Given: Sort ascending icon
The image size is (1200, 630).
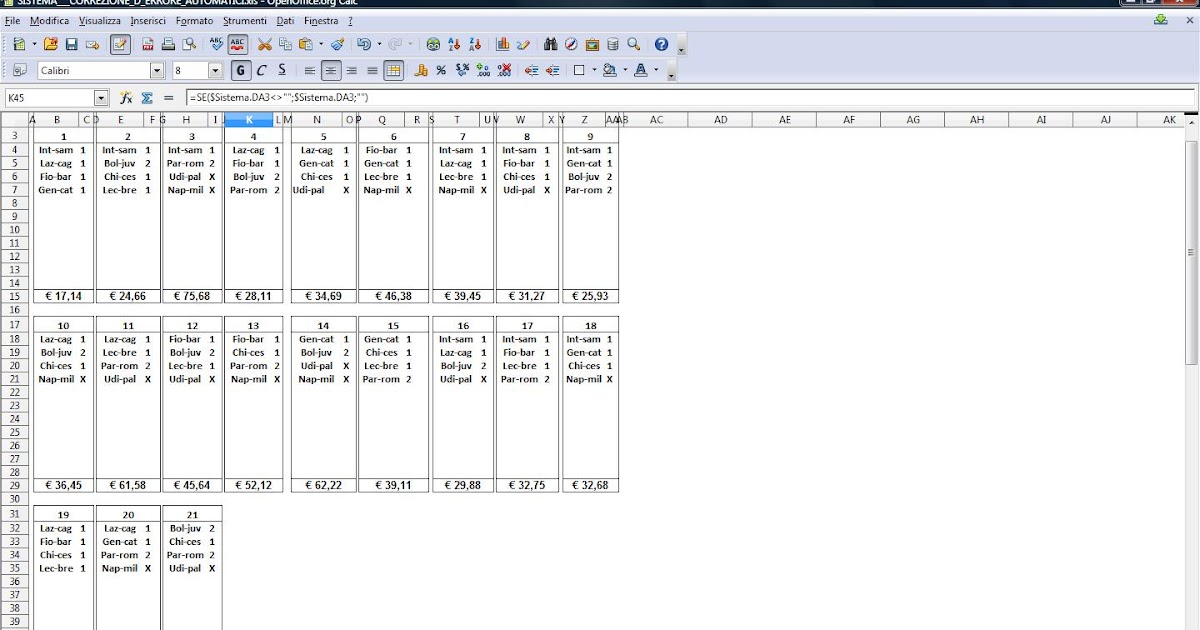Looking at the screenshot, I should tap(454, 44).
